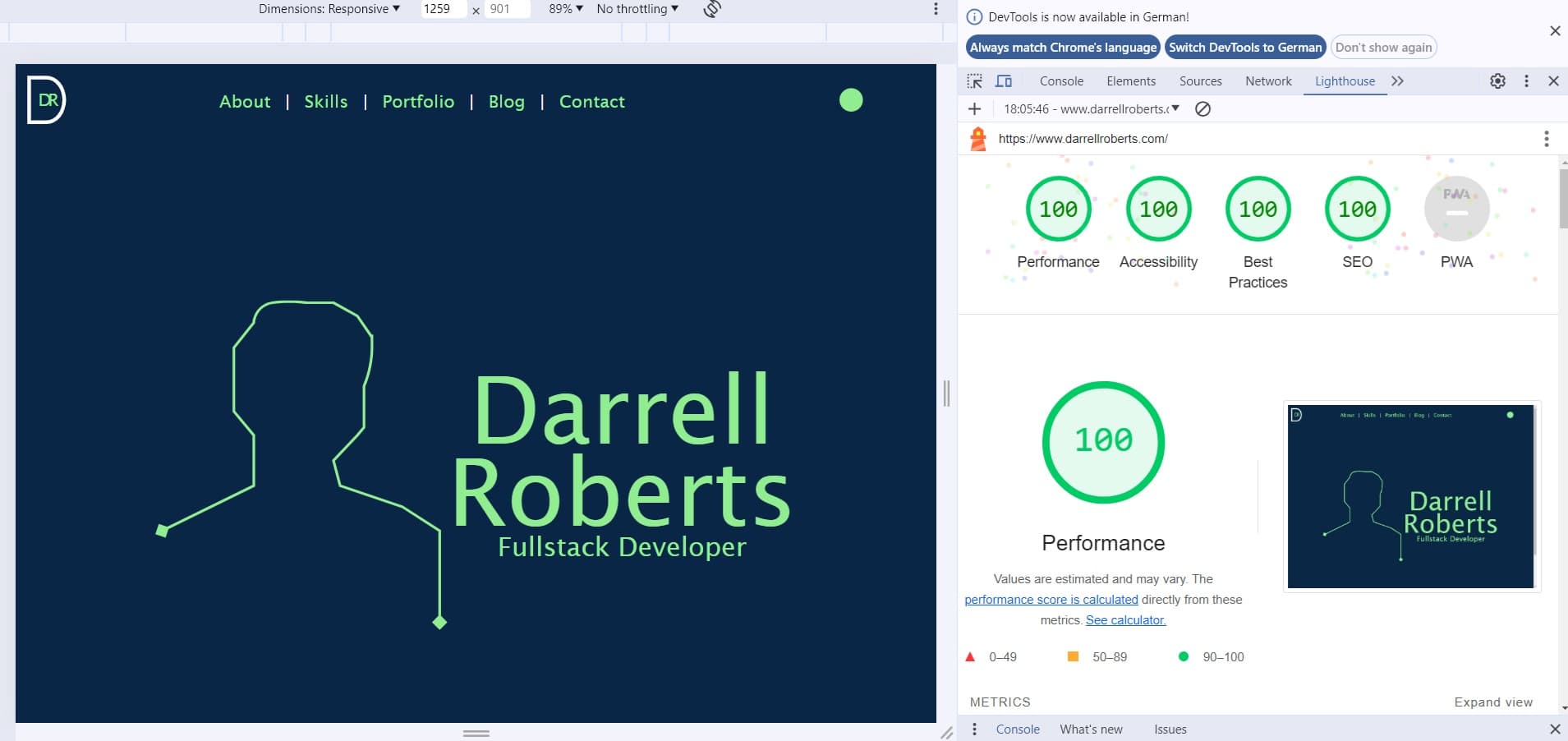Toggle the device toolbar icon
Viewport: 1568px width, 741px height.
click(x=1004, y=81)
